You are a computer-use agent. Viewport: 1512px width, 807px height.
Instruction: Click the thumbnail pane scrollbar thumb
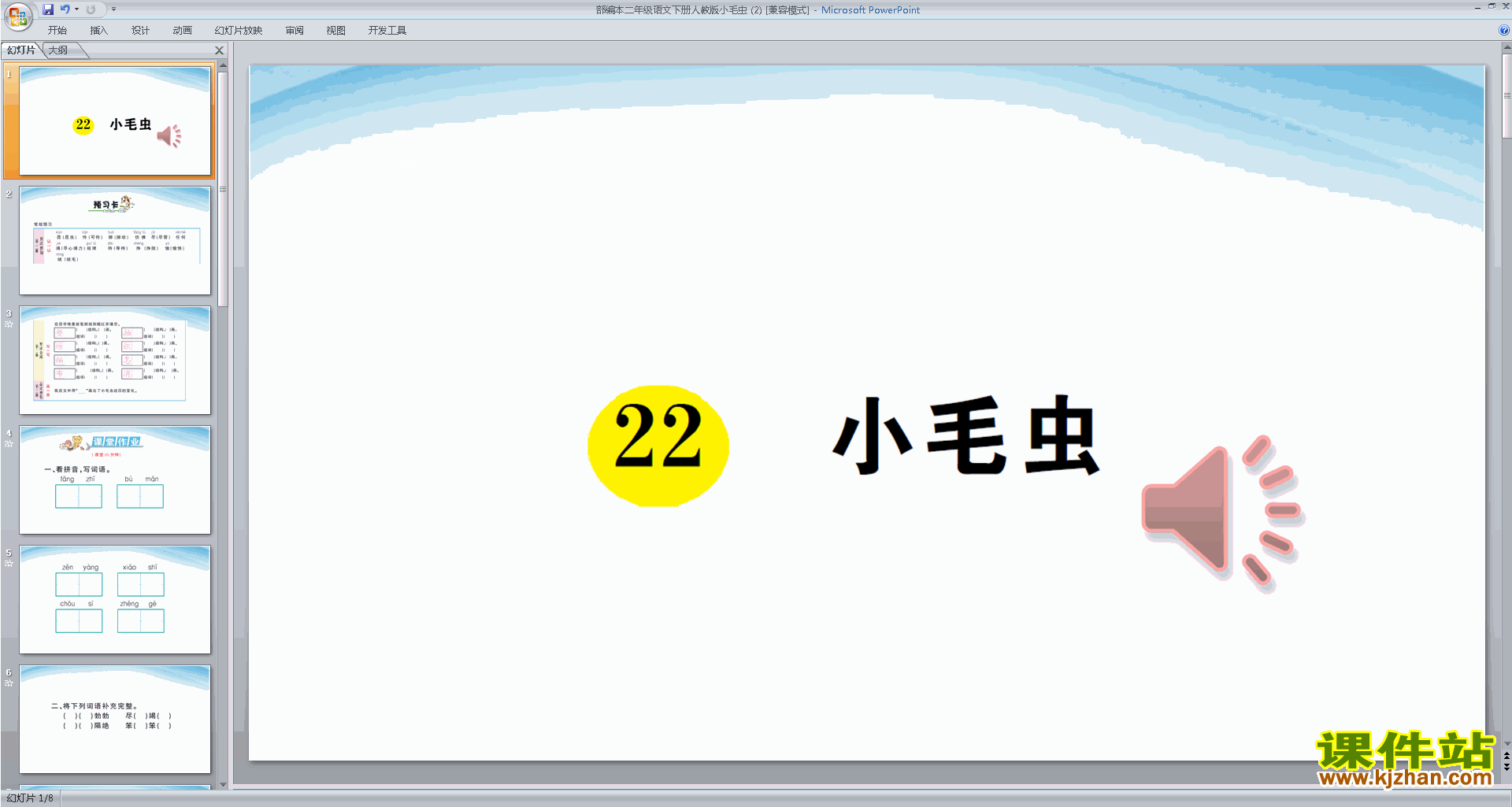(x=223, y=189)
